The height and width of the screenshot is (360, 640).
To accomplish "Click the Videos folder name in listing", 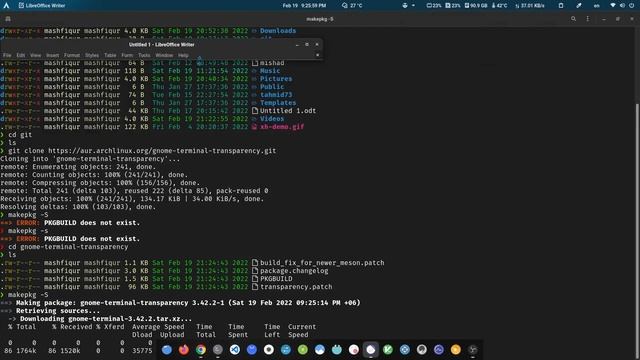I will (x=272, y=119).
